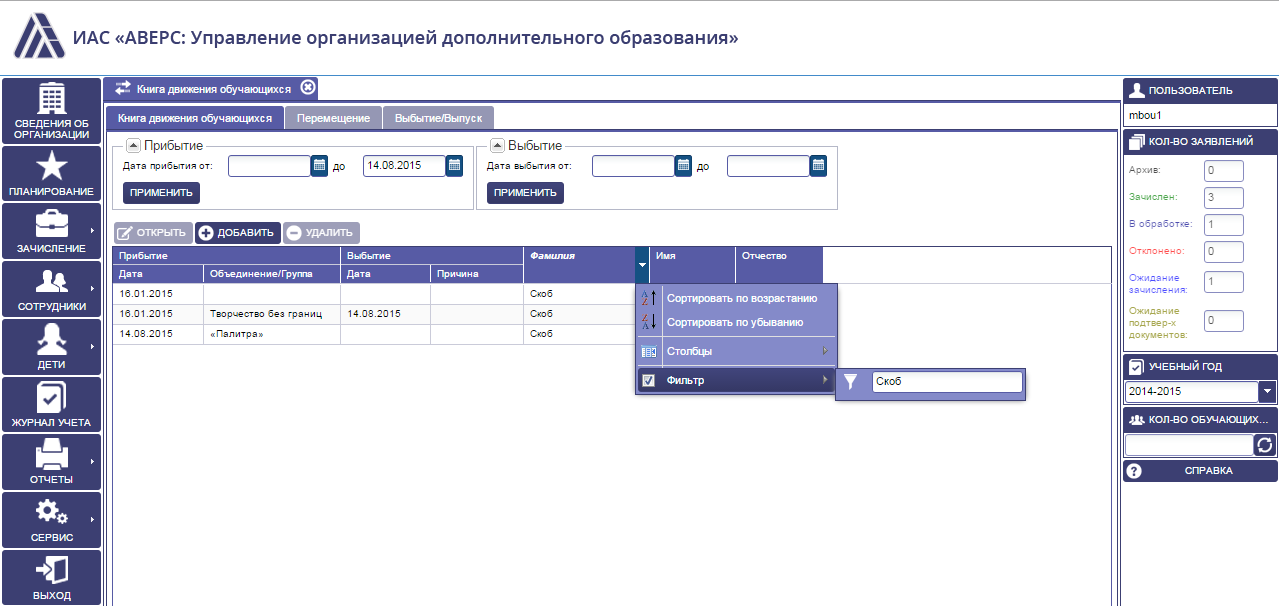Open the Планирование star icon section

(x=51, y=173)
